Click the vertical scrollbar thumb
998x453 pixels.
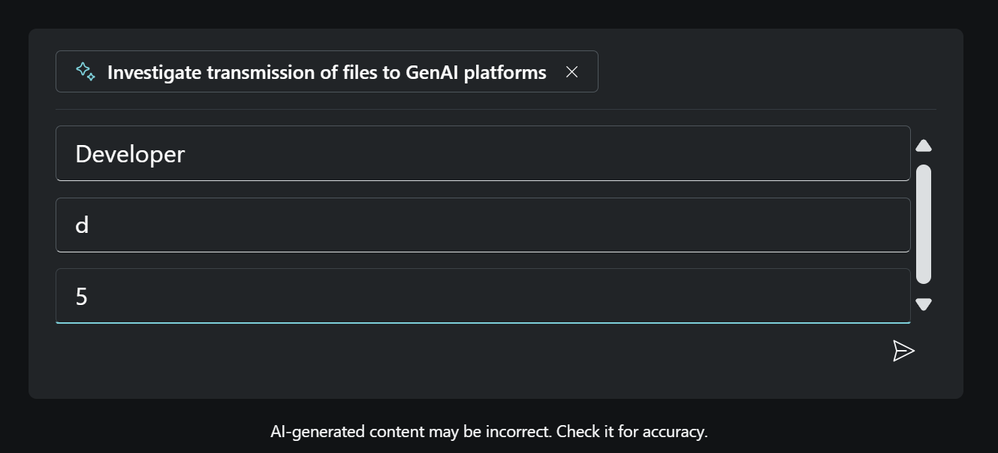pyautogui.click(x=923, y=223)
